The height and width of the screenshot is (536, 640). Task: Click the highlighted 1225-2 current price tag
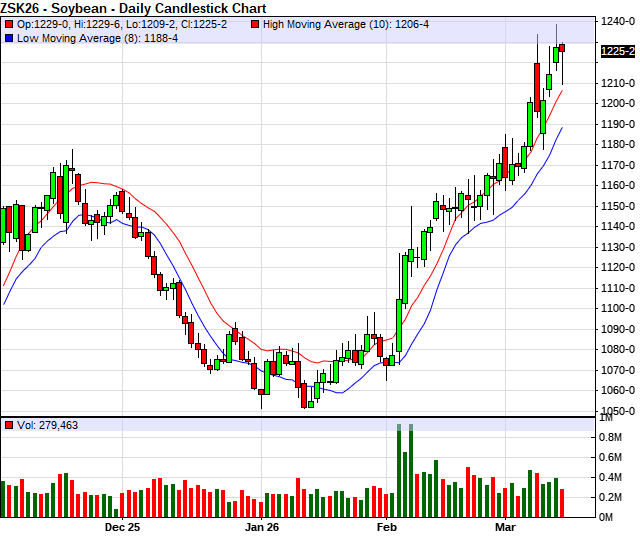[618, 51]
